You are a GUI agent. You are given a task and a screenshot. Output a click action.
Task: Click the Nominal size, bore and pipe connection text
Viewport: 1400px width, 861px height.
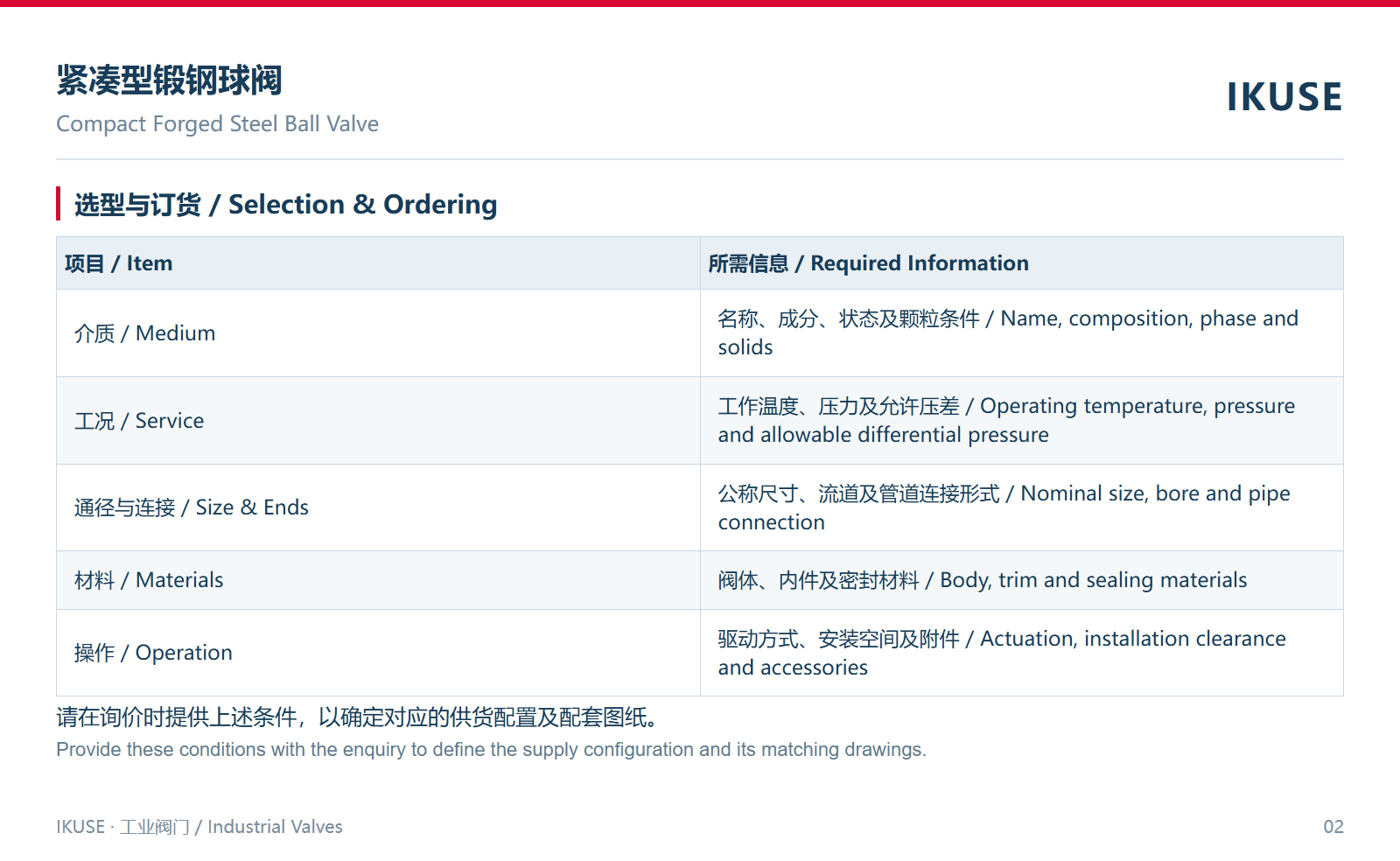(1004, 507)
